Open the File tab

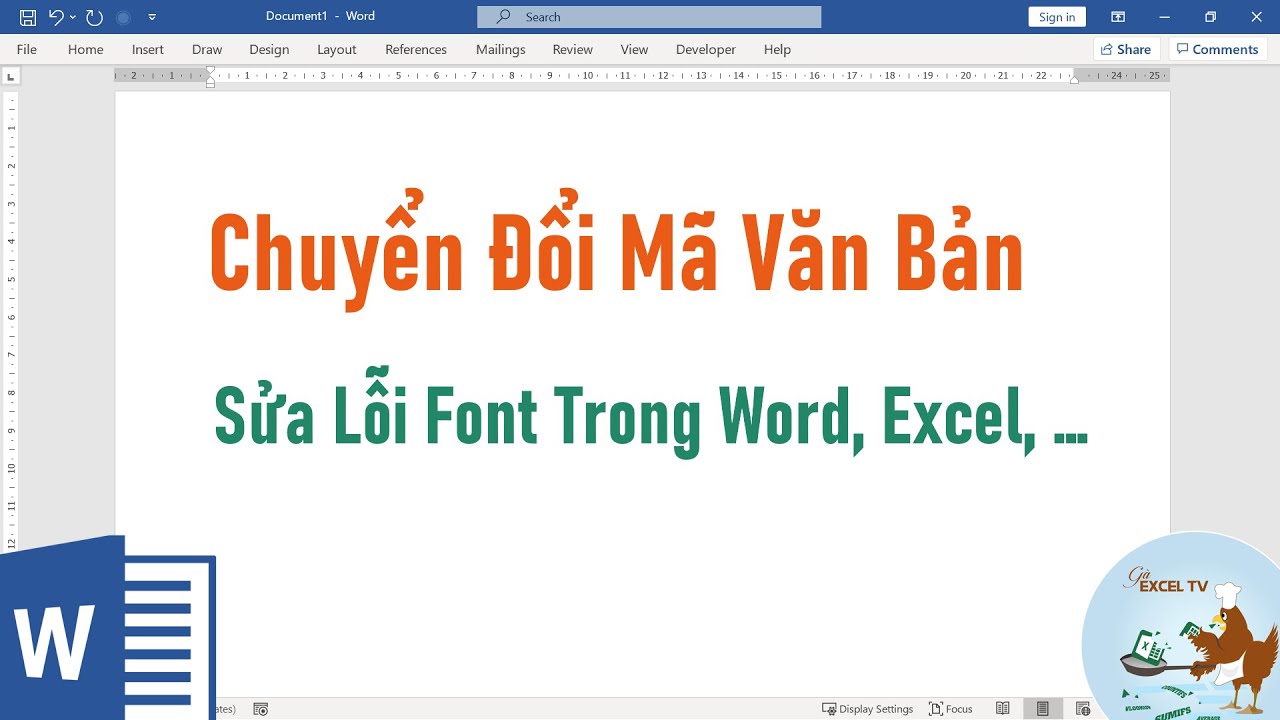(27, 49)
